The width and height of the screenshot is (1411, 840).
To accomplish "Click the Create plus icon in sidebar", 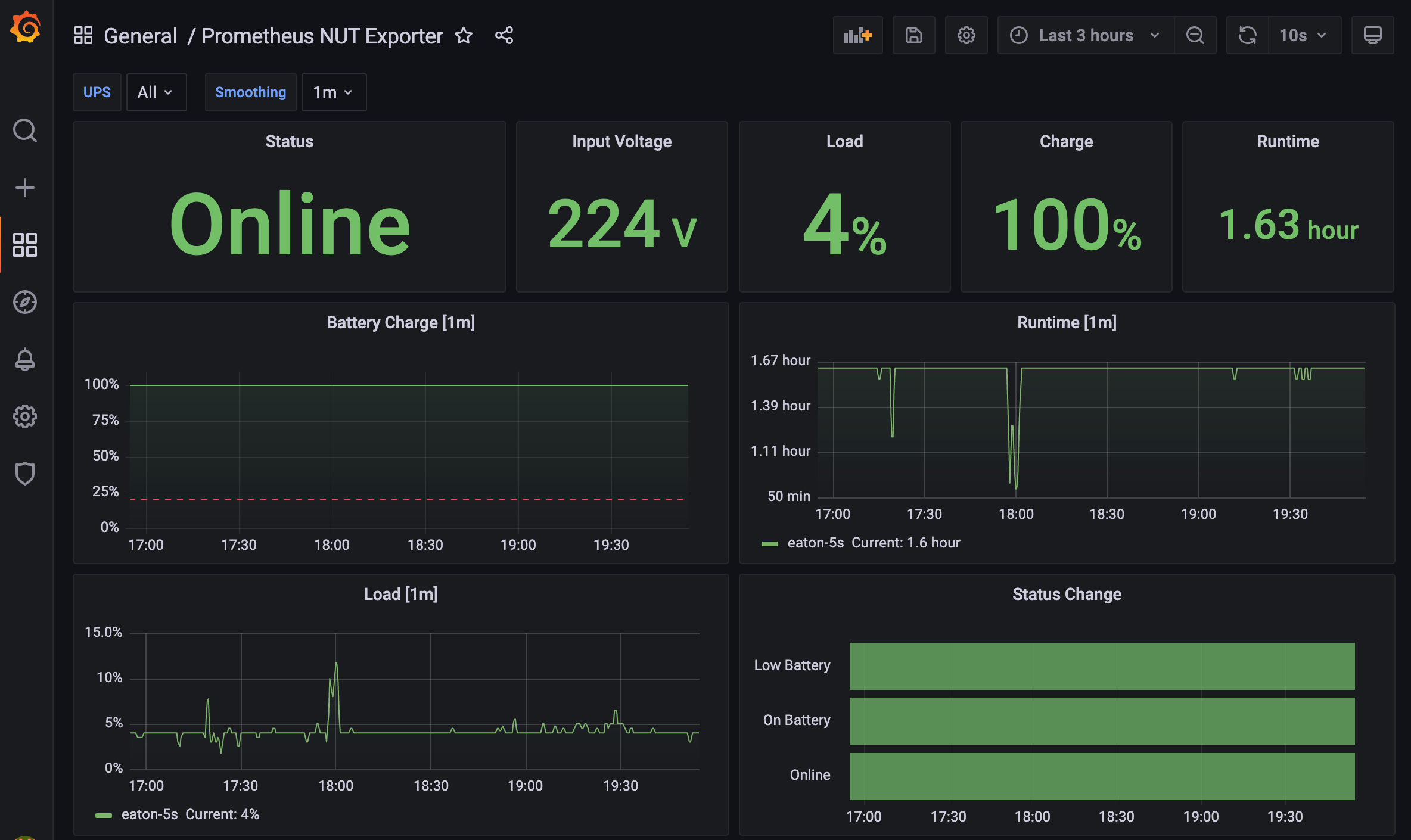I will (25, 188).
